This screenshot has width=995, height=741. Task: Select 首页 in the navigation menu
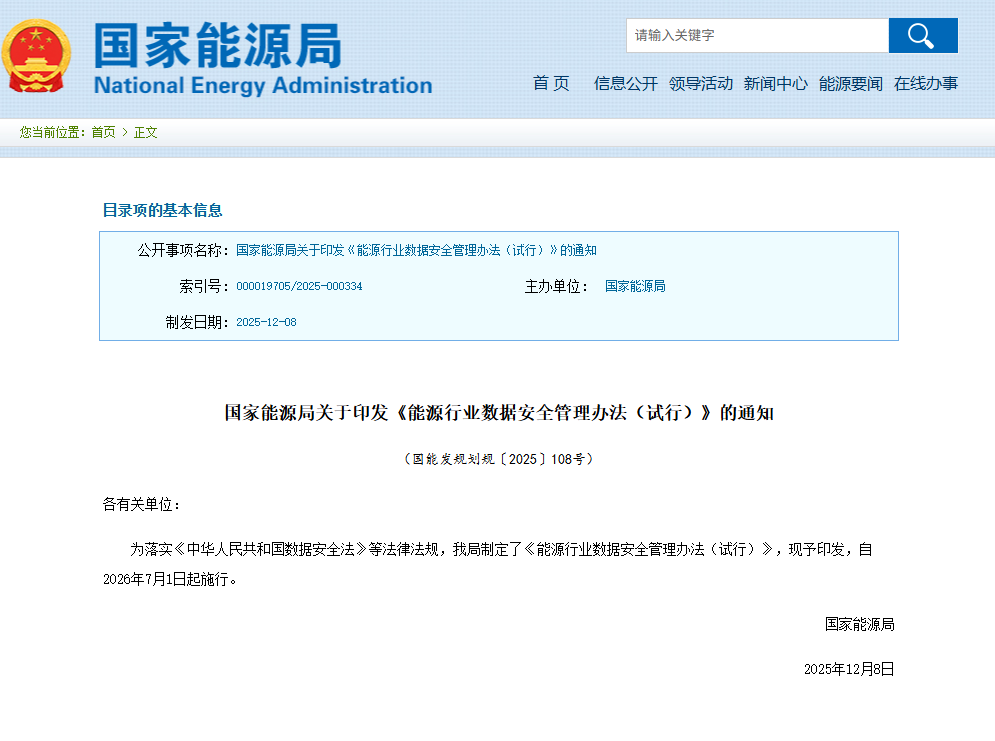551,84
